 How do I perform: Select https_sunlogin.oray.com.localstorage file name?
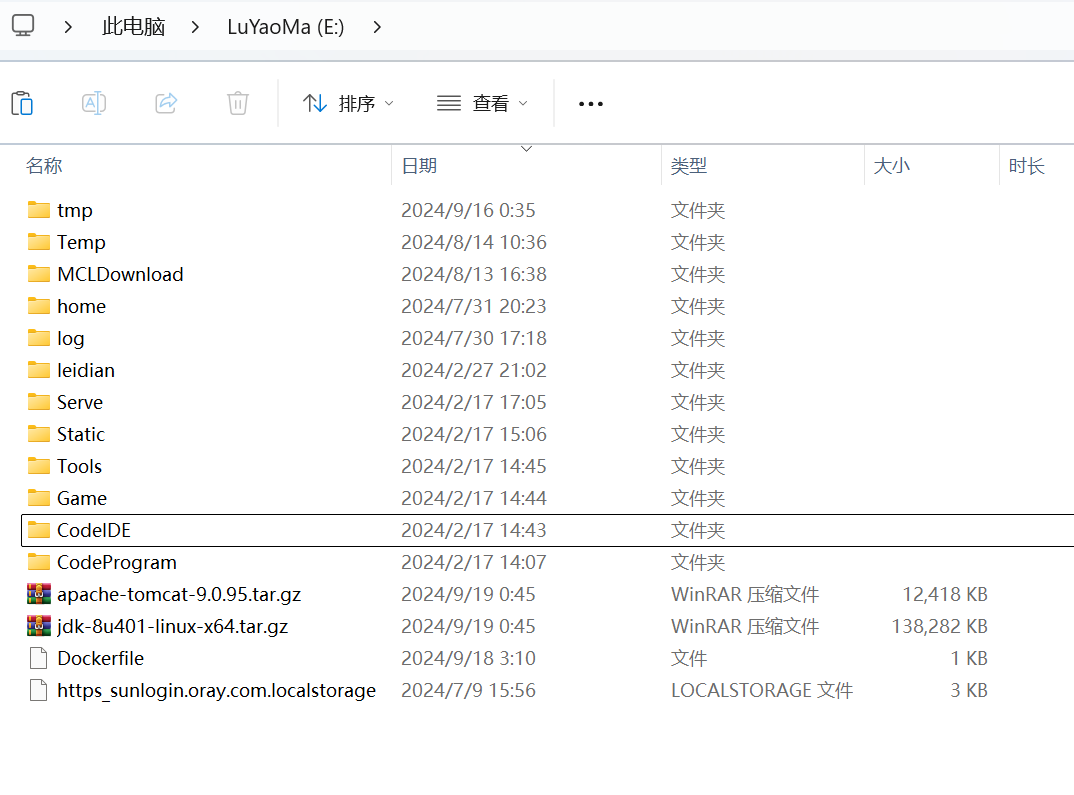[x=216, y=690]
